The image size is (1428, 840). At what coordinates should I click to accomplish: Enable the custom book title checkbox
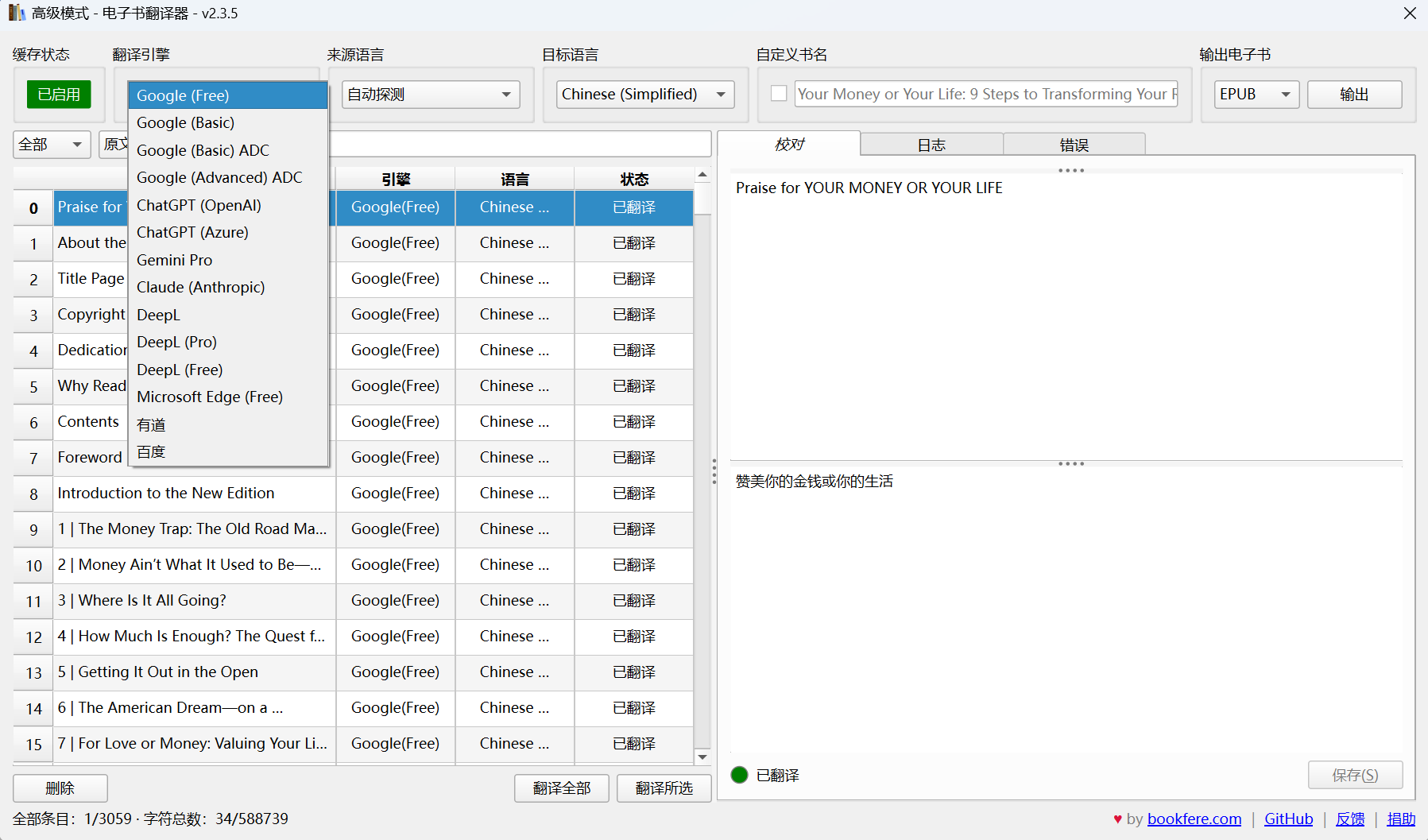(779, 94)
